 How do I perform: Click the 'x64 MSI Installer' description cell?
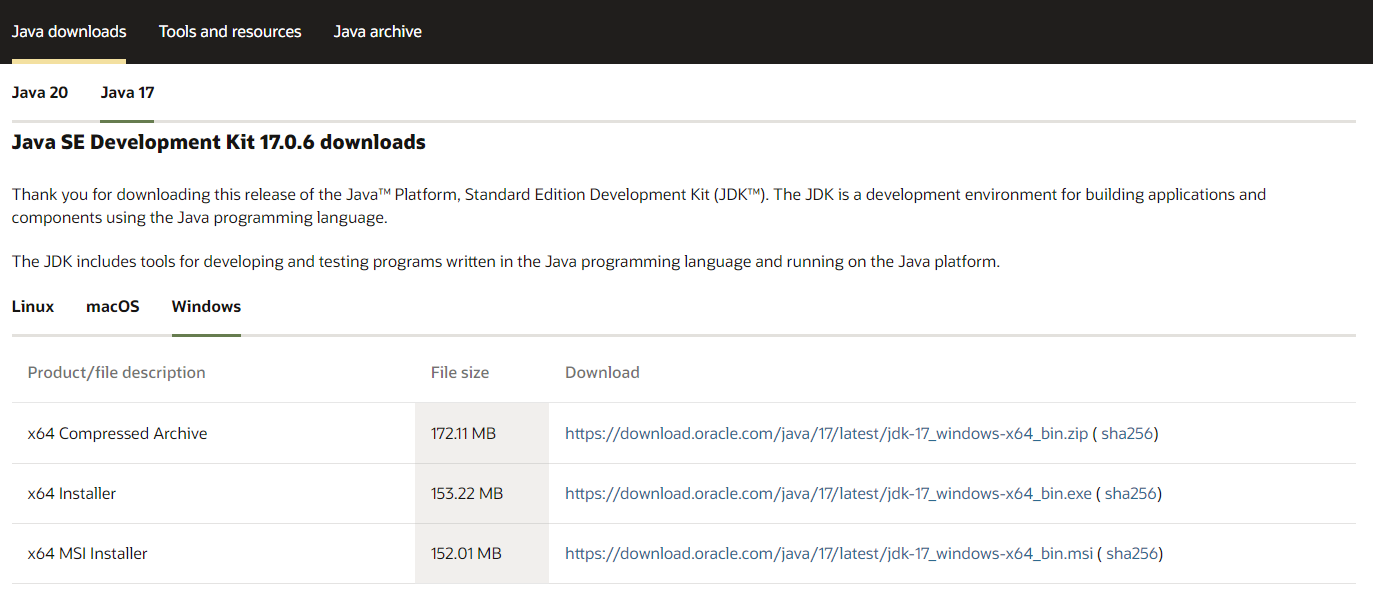(x=213, y=554)
